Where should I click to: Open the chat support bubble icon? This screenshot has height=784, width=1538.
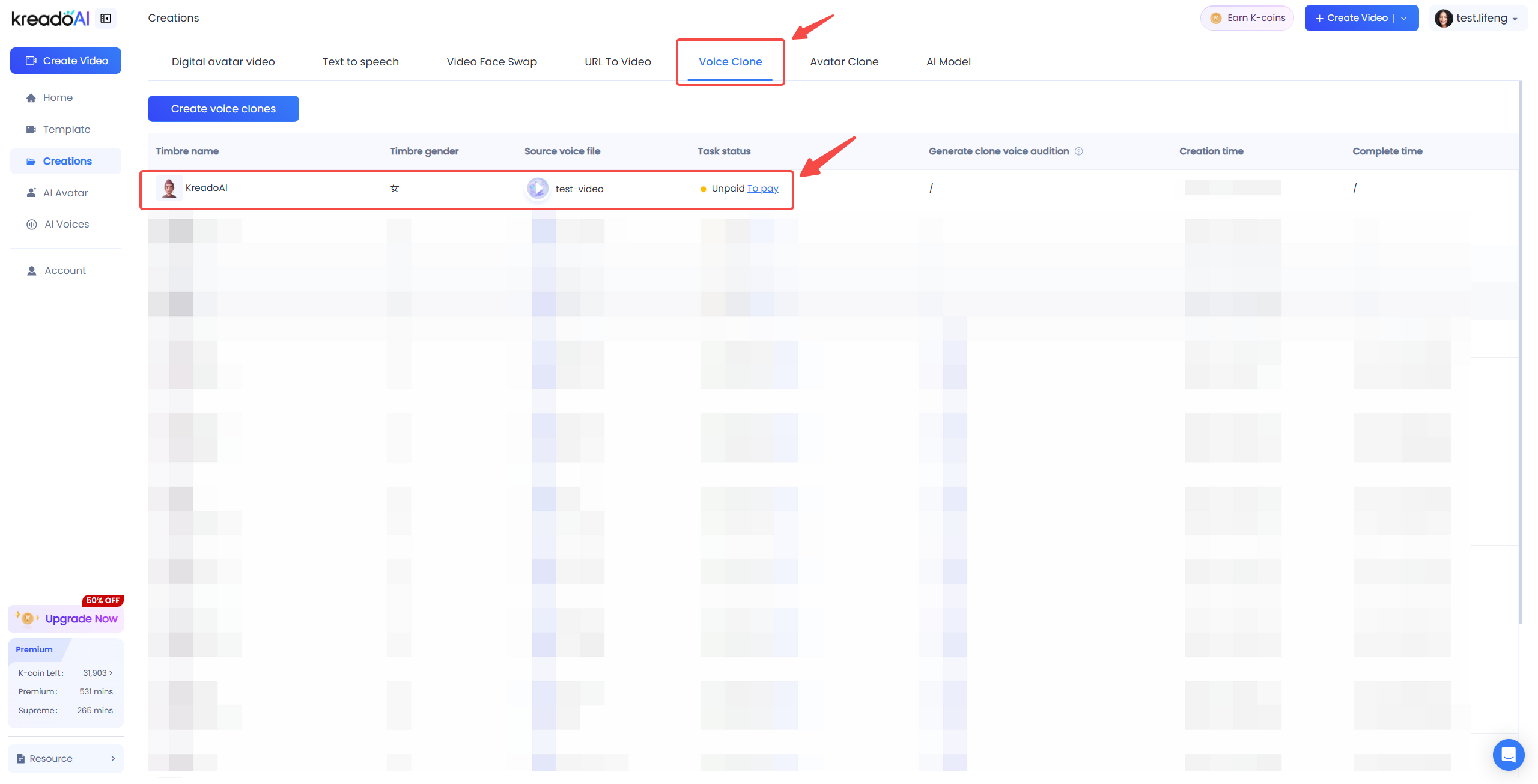click(x=1508, y=755)
